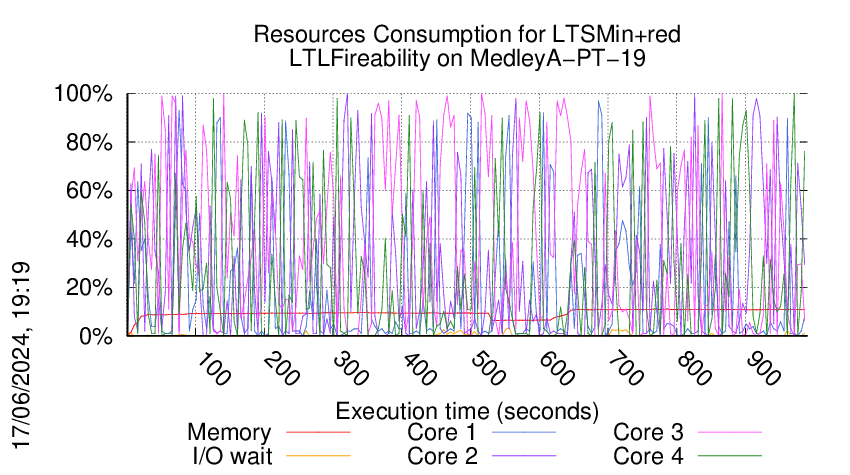This screenshot has width=850, height=475.
Task: Click the timestamp "17/06/2024, 19:19"
Action: (21, 356)
